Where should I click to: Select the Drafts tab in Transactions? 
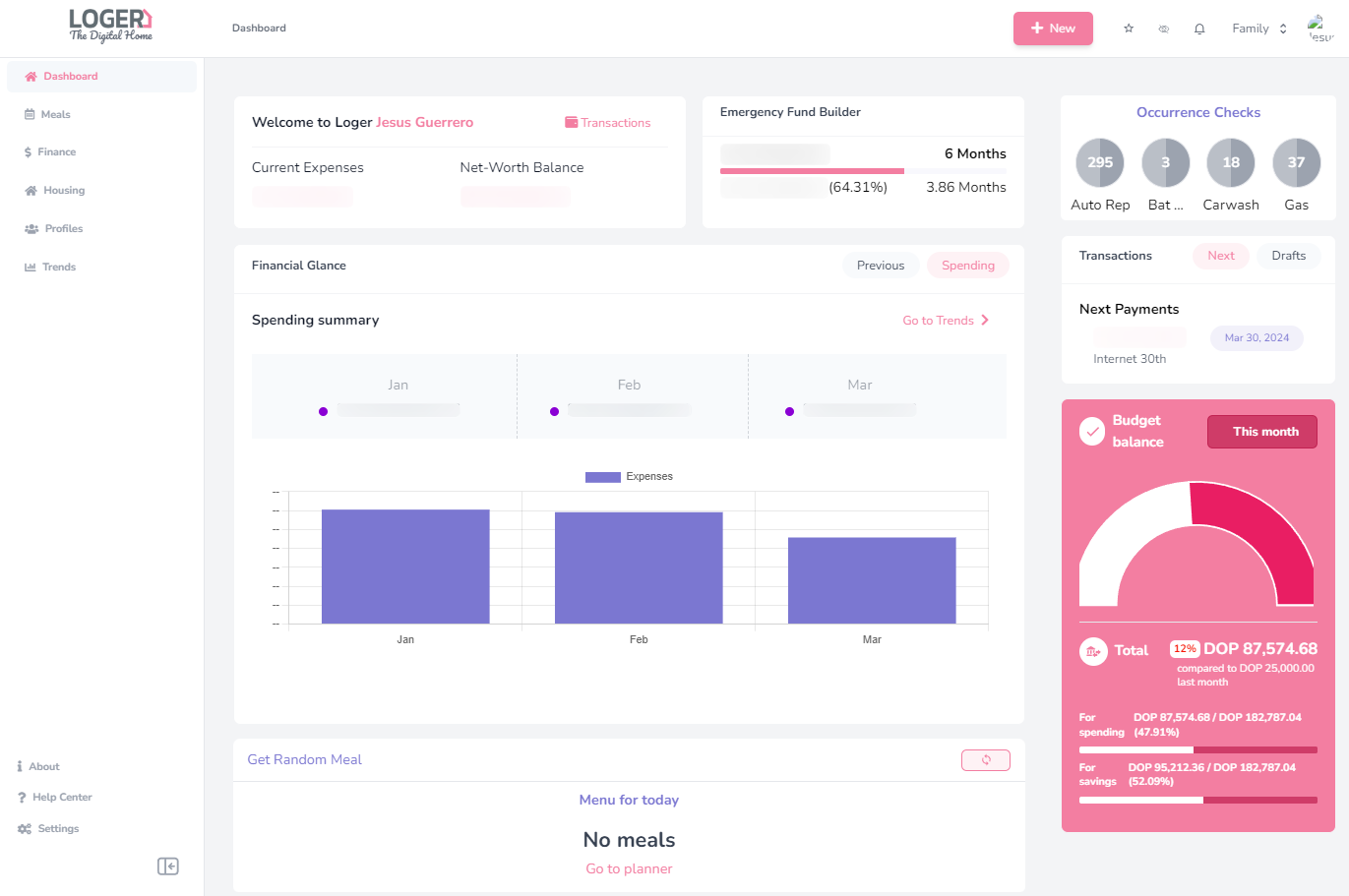point(1289,256)
